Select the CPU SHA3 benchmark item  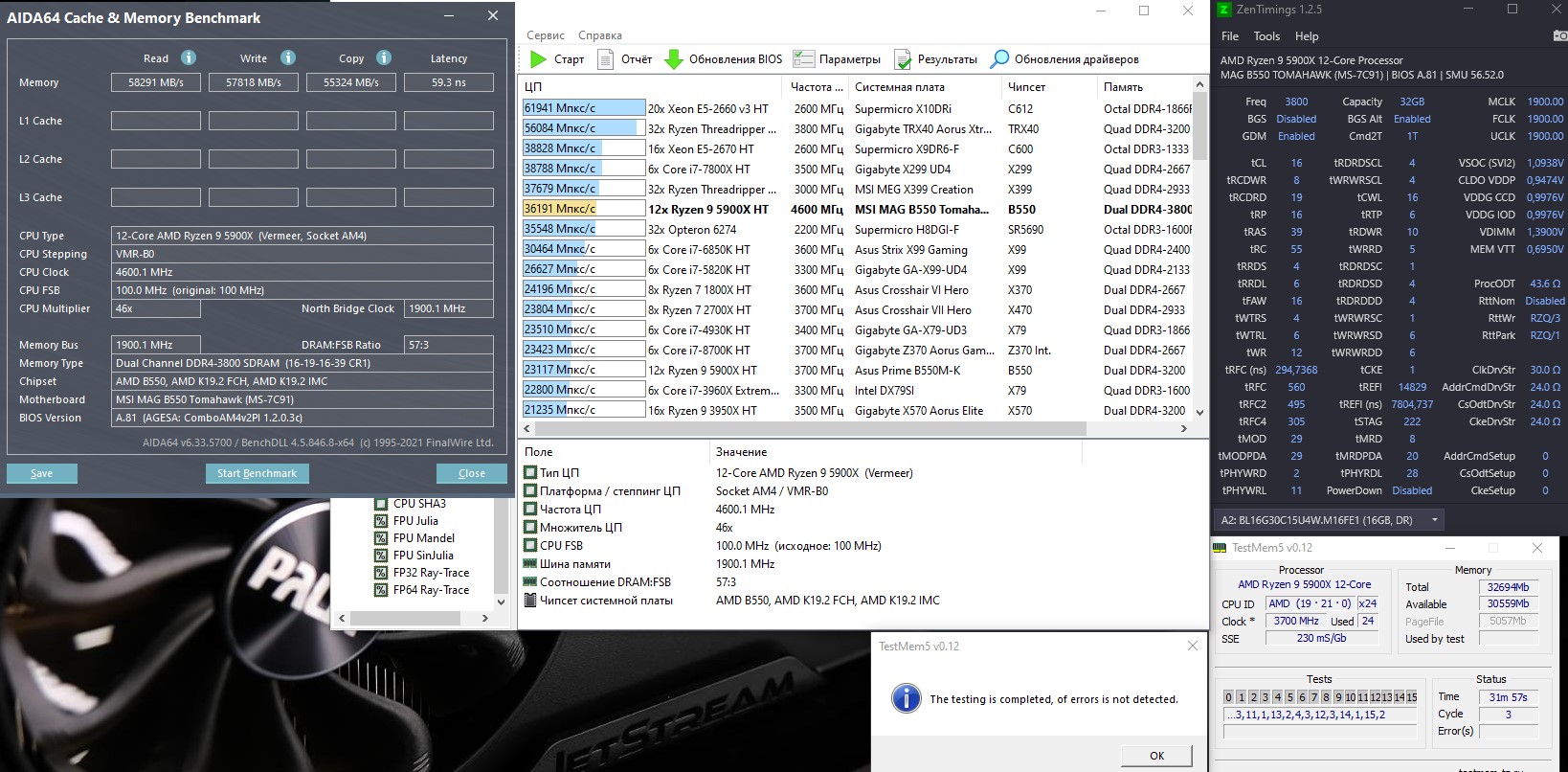[411, 504]
